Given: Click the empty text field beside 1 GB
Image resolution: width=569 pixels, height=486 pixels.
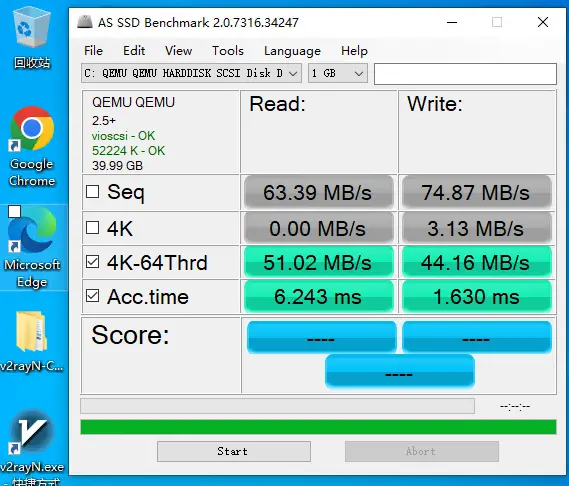Looking at the screenshot, I should click(465, 74).
